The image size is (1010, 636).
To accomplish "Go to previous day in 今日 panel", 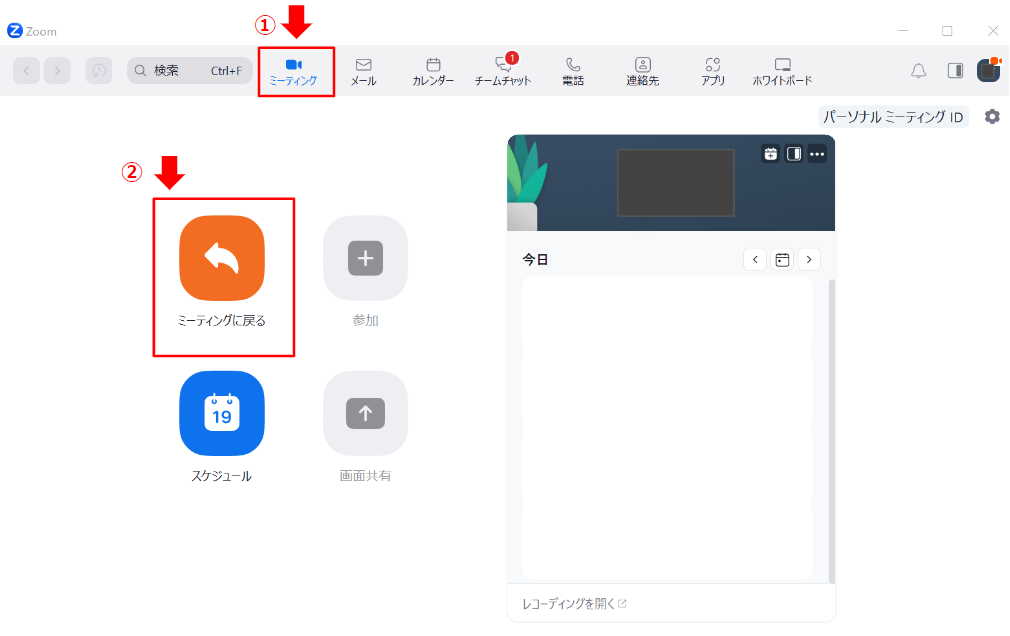I will (x=755, y=260).
